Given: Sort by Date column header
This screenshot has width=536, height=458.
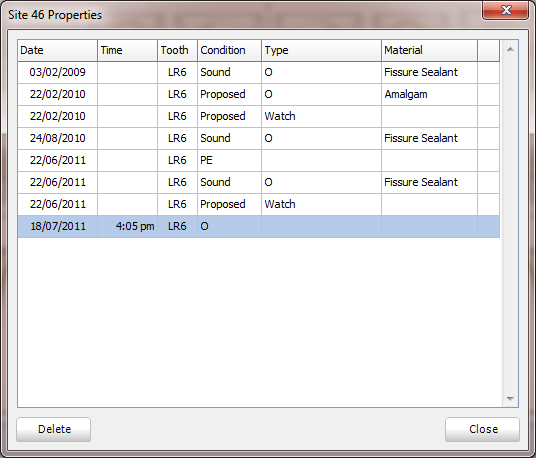Looking at the screenshot, I should click(57, 50).
